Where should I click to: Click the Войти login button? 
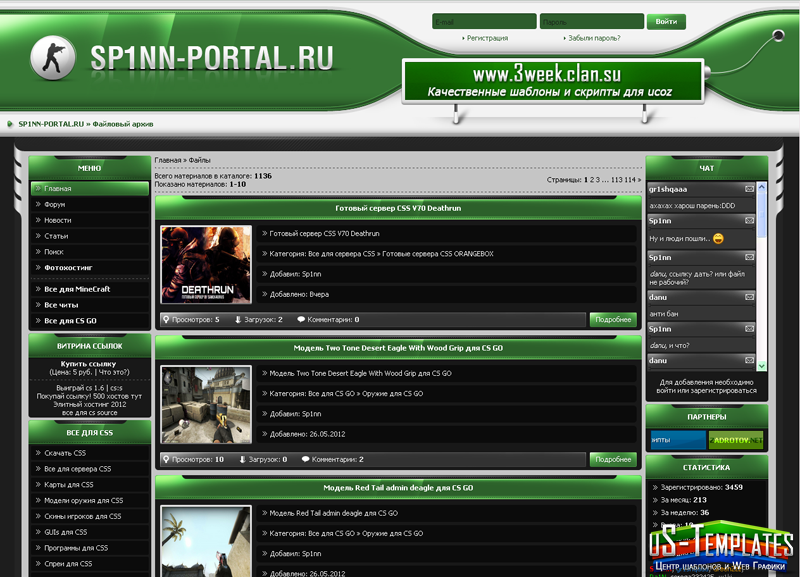click(x=666, y=21)
